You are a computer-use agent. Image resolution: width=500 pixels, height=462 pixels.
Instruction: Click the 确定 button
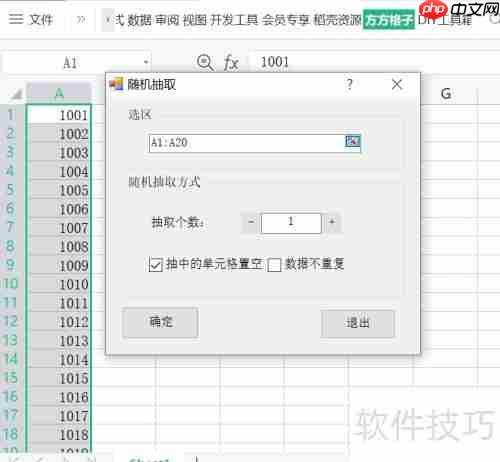click(160, 323)
